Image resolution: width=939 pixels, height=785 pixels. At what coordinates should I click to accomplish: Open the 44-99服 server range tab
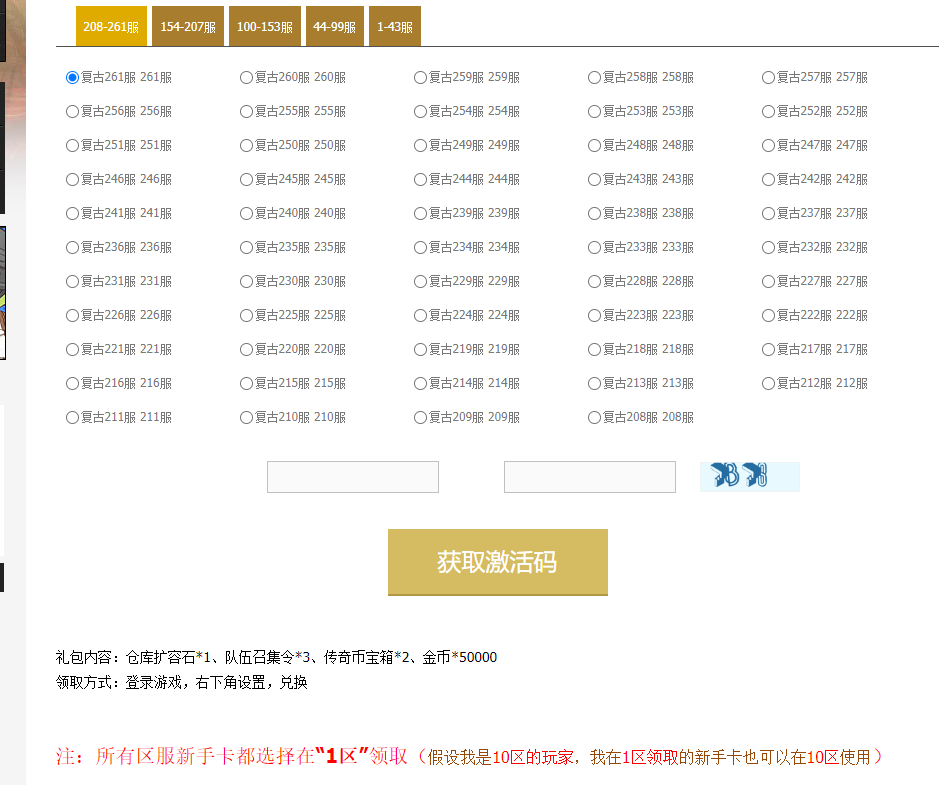pyautogui.click(x=334, y=27)
